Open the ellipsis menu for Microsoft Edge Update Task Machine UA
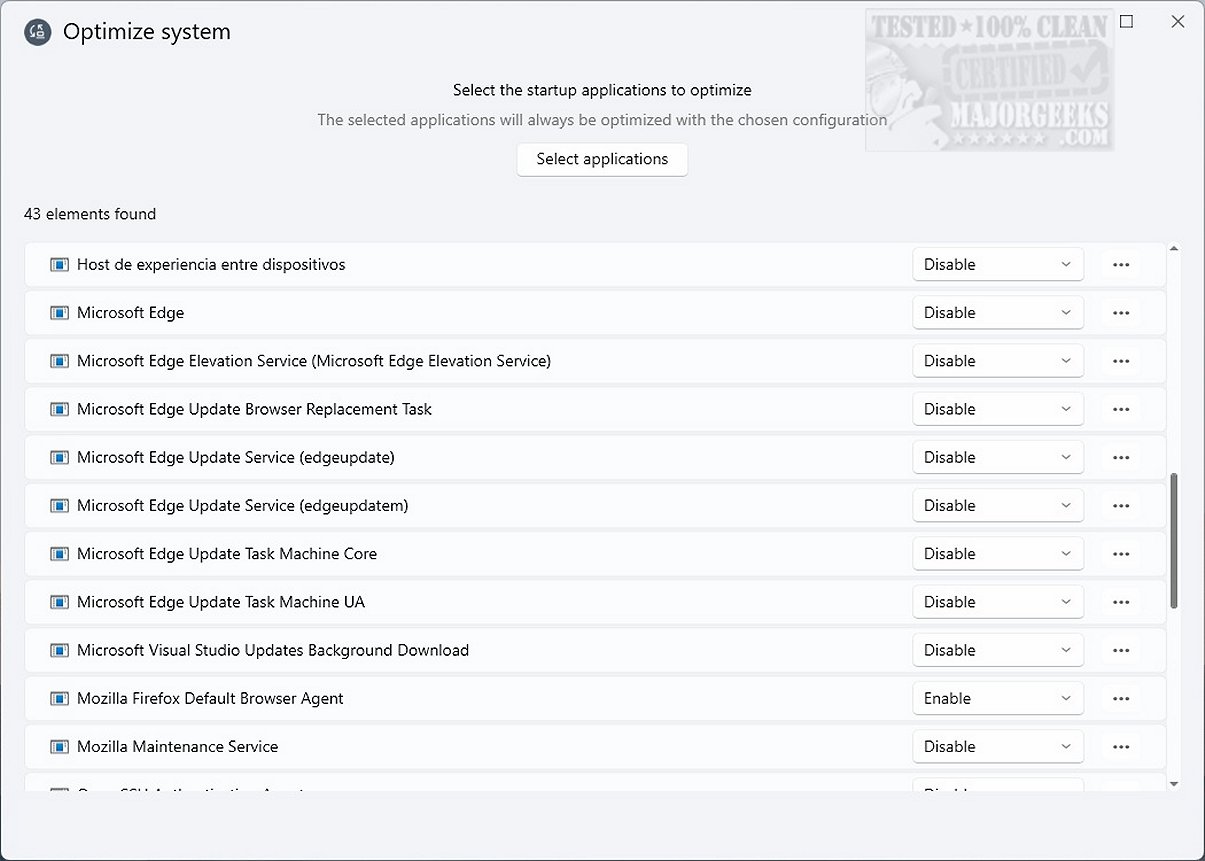The width and height of the screenshot is (1205, 861). (x=1120, y=602)
